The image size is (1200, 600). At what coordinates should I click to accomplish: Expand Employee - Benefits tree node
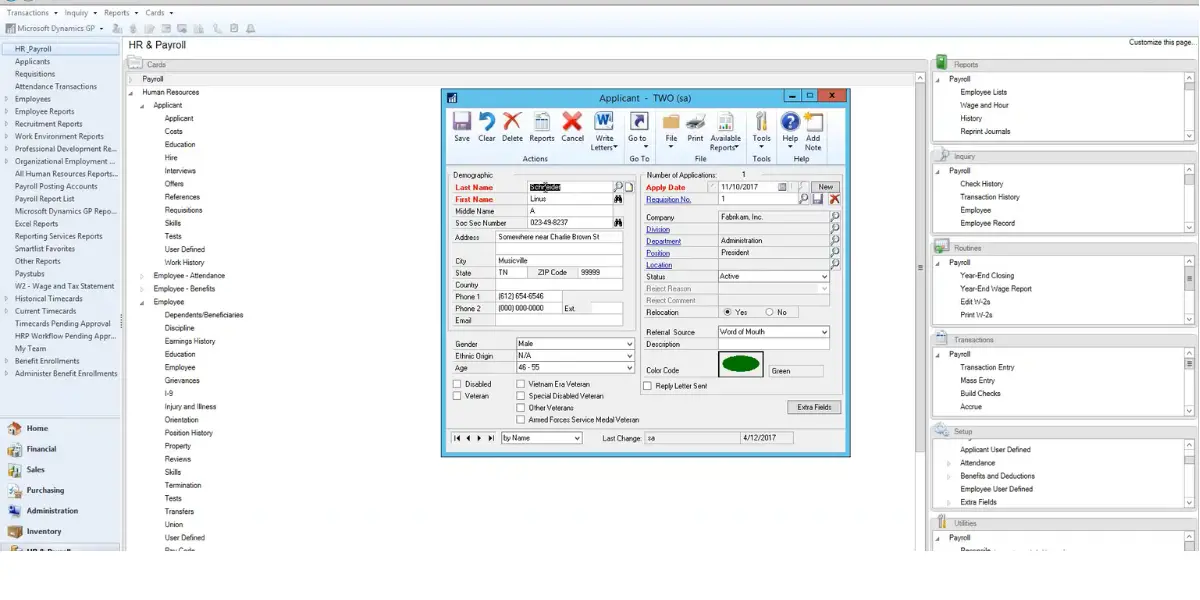[143, 289]
